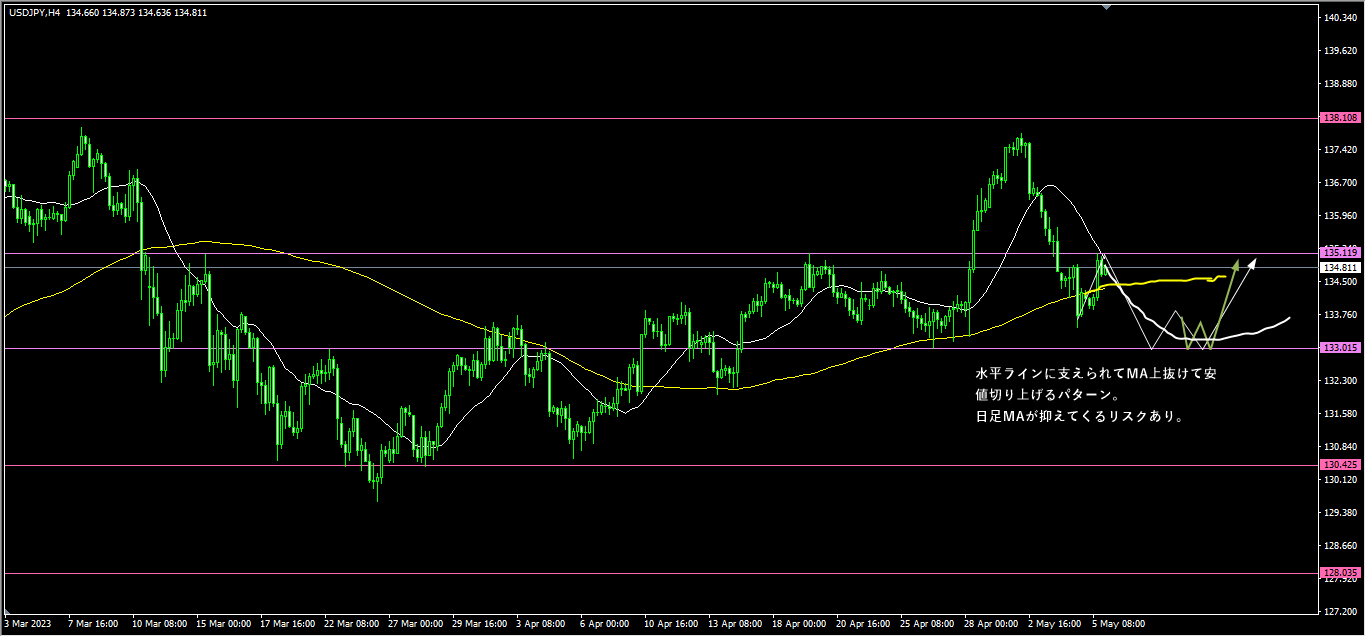Image resolution: width=1366 pixels, height=637 pixels.
Task: Click the white forecast arrow head
Action: [1253, 262]
